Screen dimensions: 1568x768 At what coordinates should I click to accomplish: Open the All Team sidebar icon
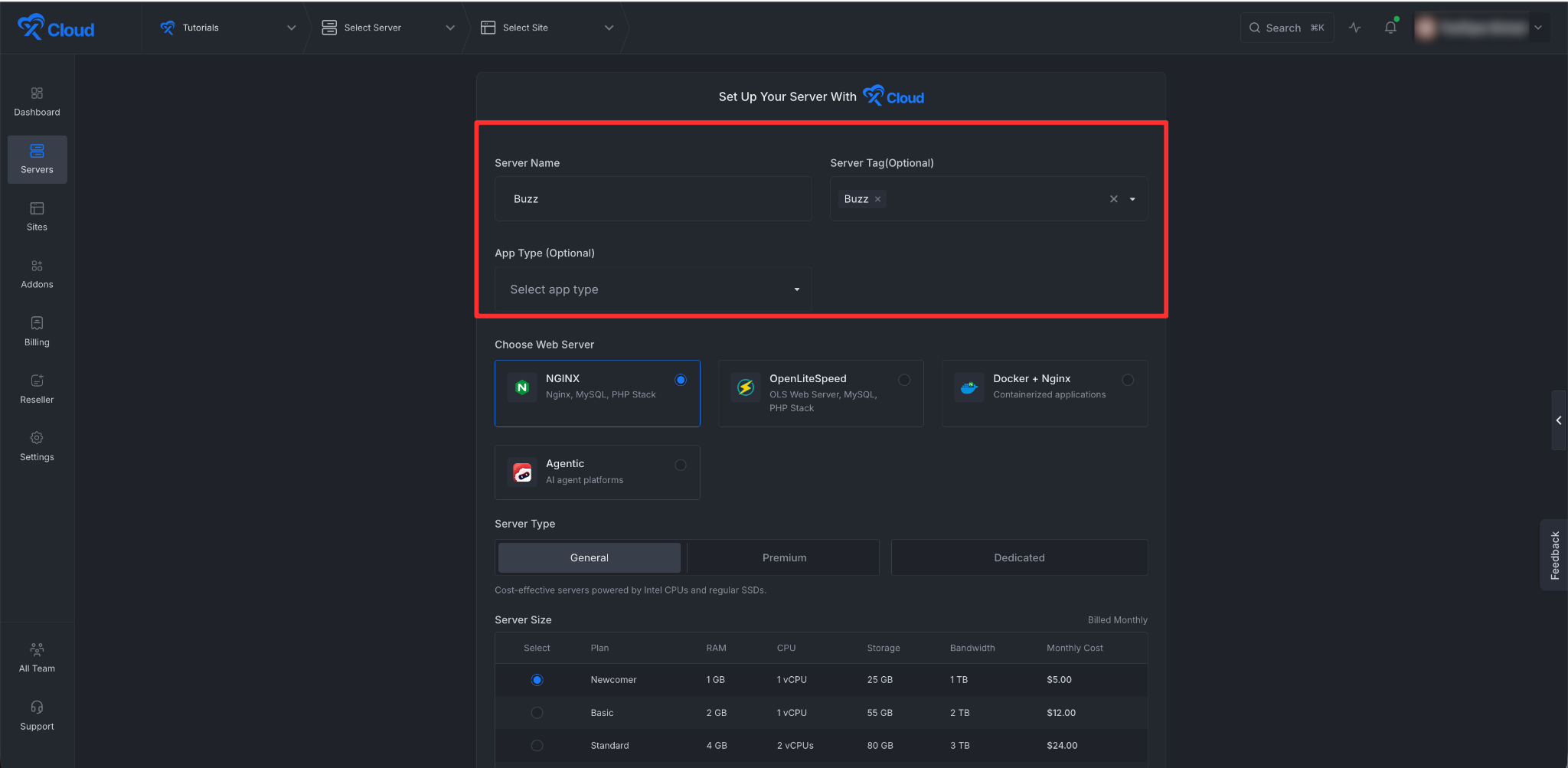click(x=37, y=649)
